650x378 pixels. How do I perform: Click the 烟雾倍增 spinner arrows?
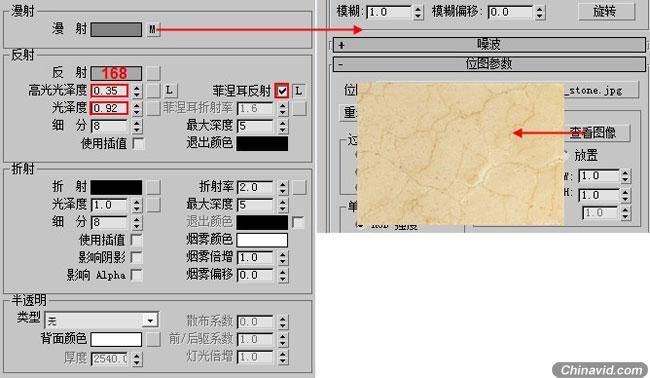coord(283,258)
